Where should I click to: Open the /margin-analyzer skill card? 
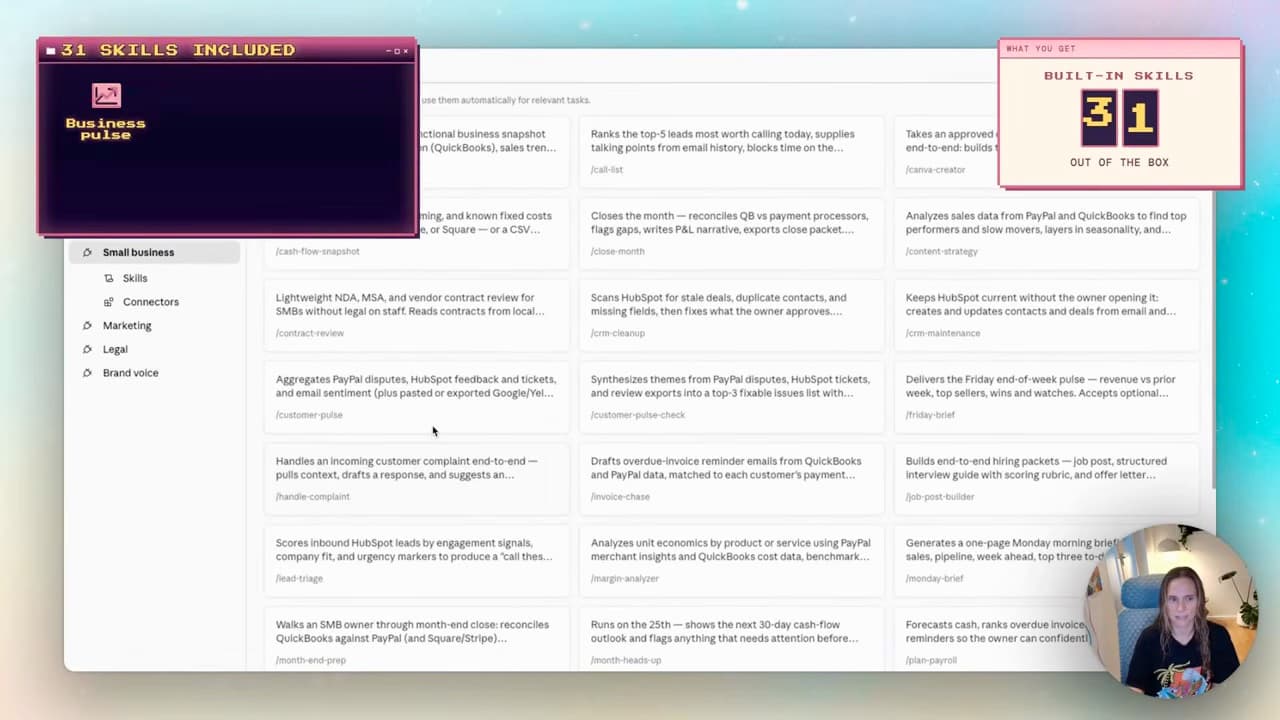click(x=732, y=560)
